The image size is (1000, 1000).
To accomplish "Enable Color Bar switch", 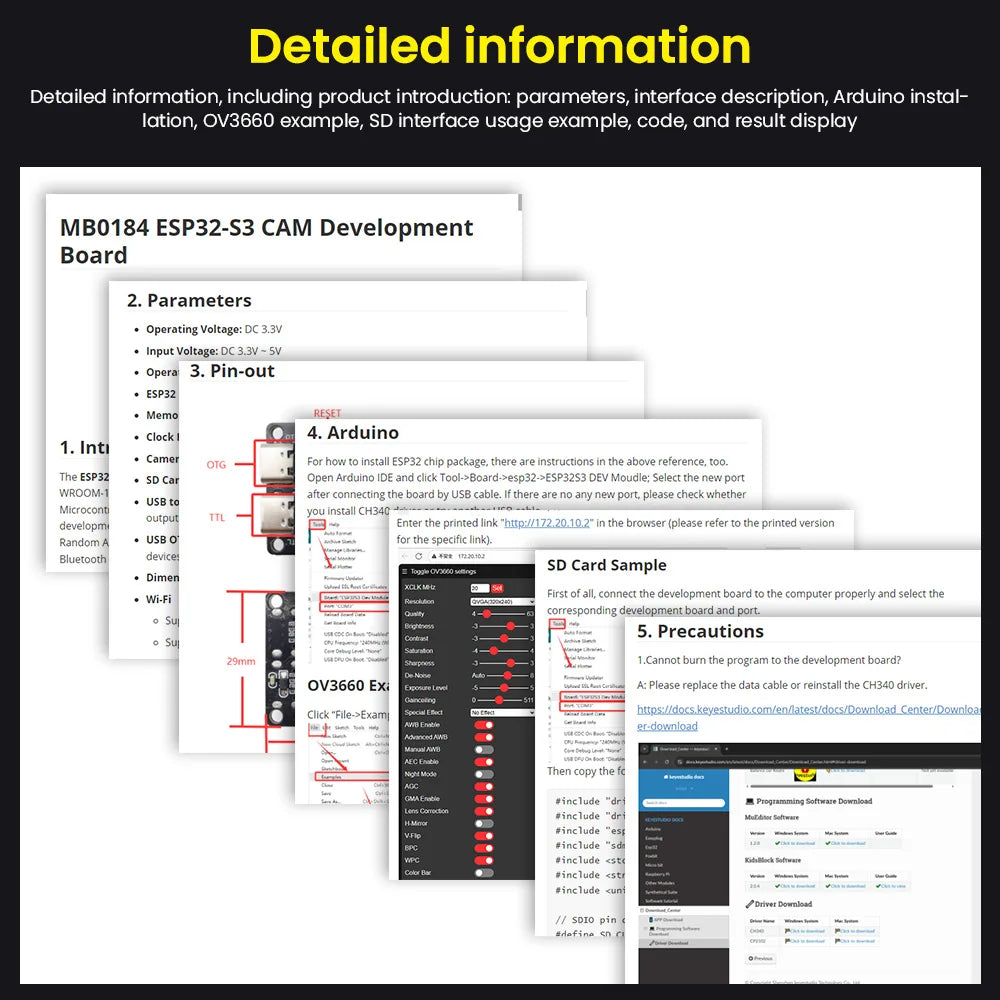I will pos(484,872).
